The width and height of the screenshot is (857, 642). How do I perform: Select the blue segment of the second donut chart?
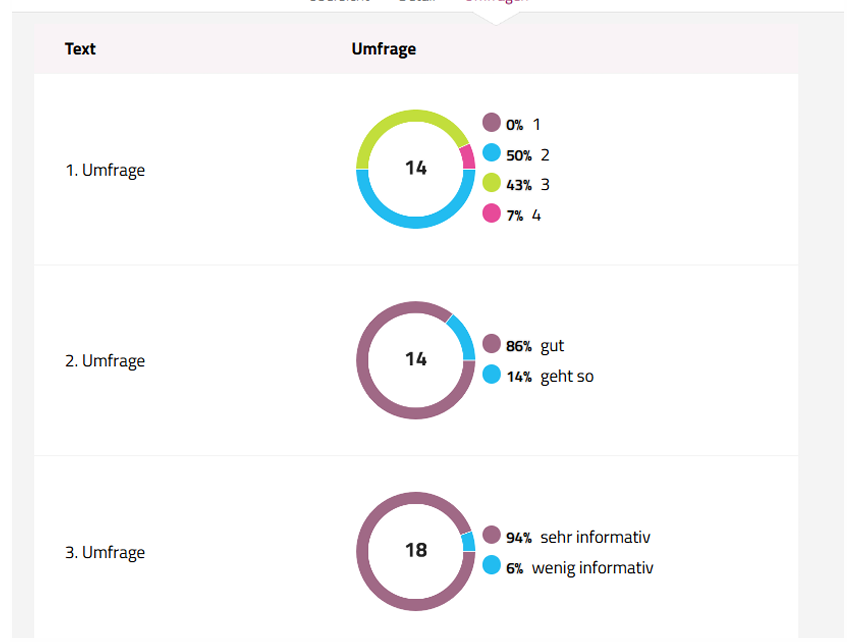(x=461, y=335)
